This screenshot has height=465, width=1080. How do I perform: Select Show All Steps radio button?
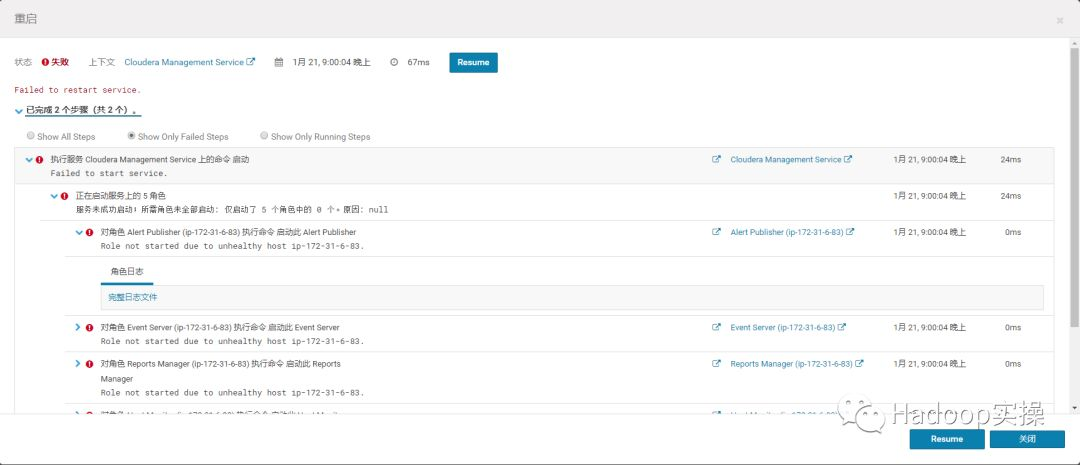click(x=30, y=136)
